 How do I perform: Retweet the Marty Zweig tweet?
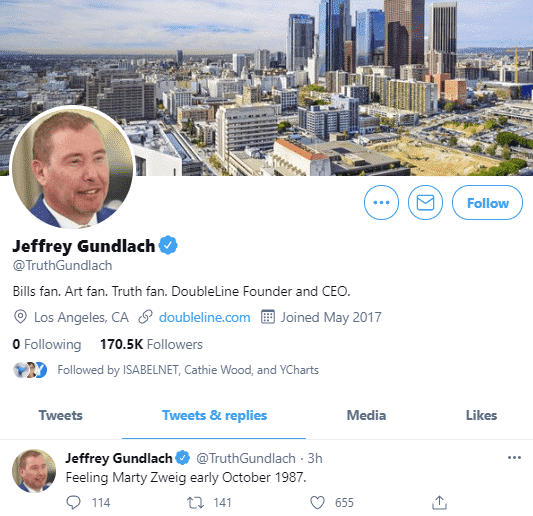click(x=195, y=502)
